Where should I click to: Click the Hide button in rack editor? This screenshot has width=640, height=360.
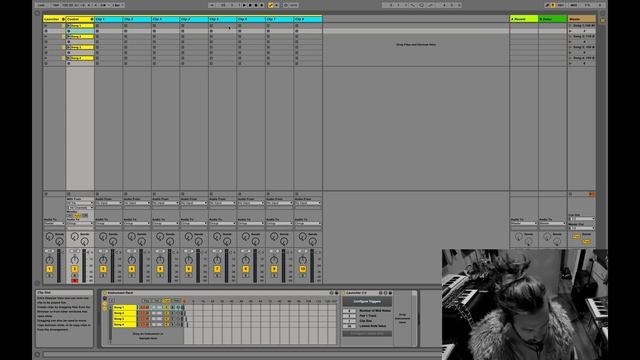click(176, 301)
